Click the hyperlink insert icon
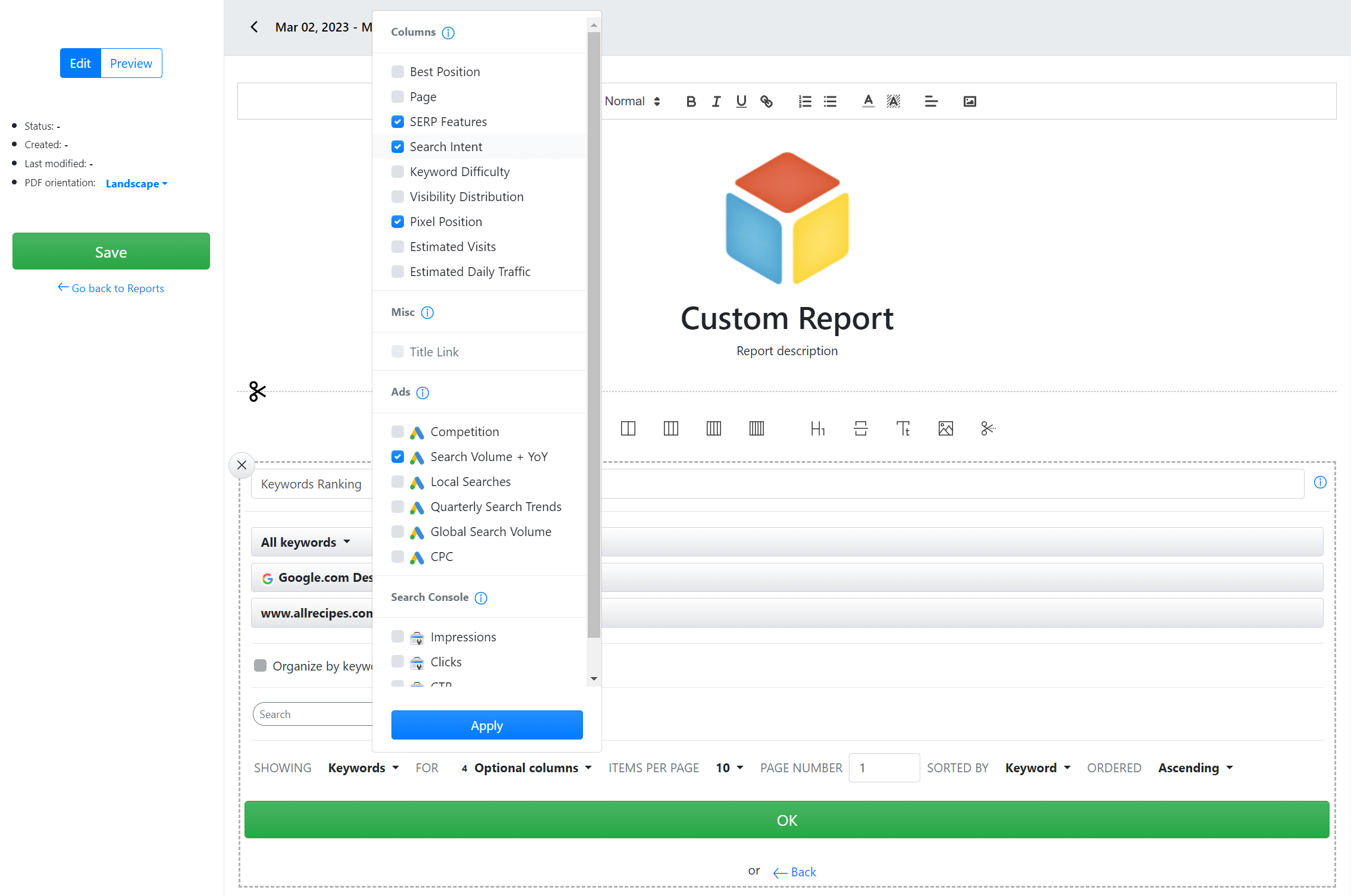Screen dimensions: 1351x896 [766, 101]
